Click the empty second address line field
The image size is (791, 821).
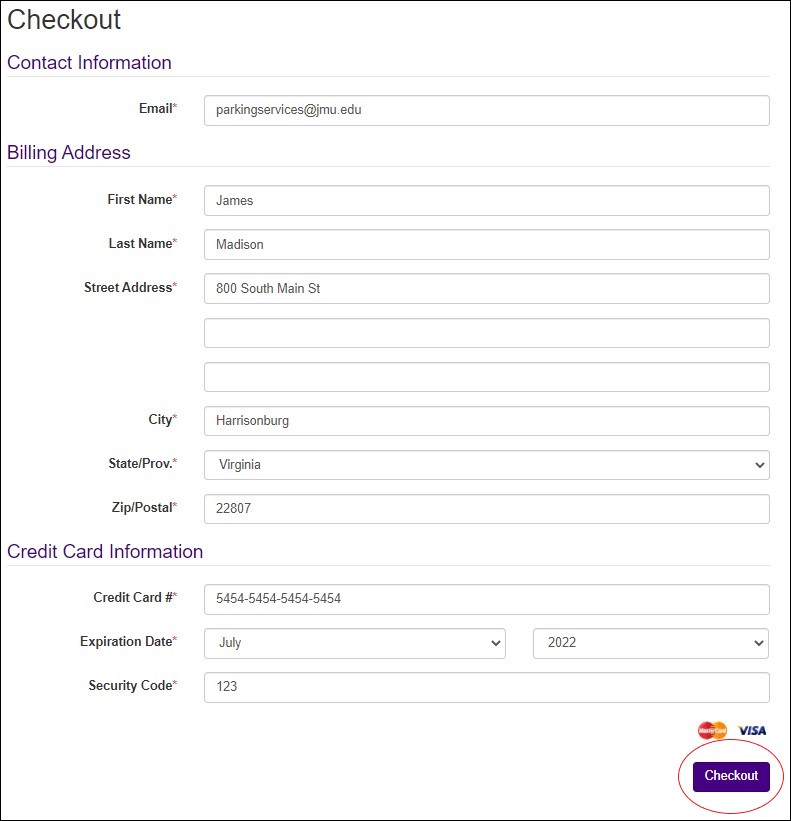(x=486, y=332)
